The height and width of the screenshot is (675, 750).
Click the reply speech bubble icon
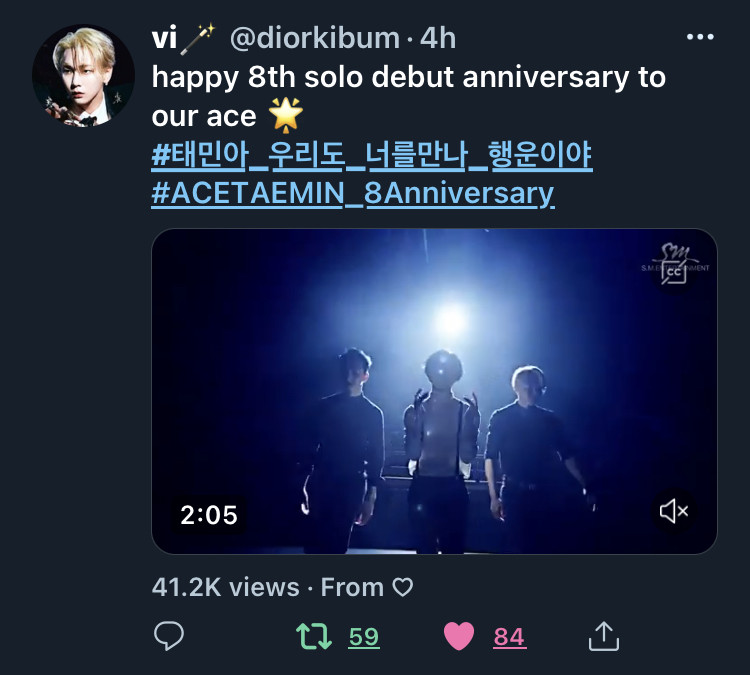[x=169, y=636]
